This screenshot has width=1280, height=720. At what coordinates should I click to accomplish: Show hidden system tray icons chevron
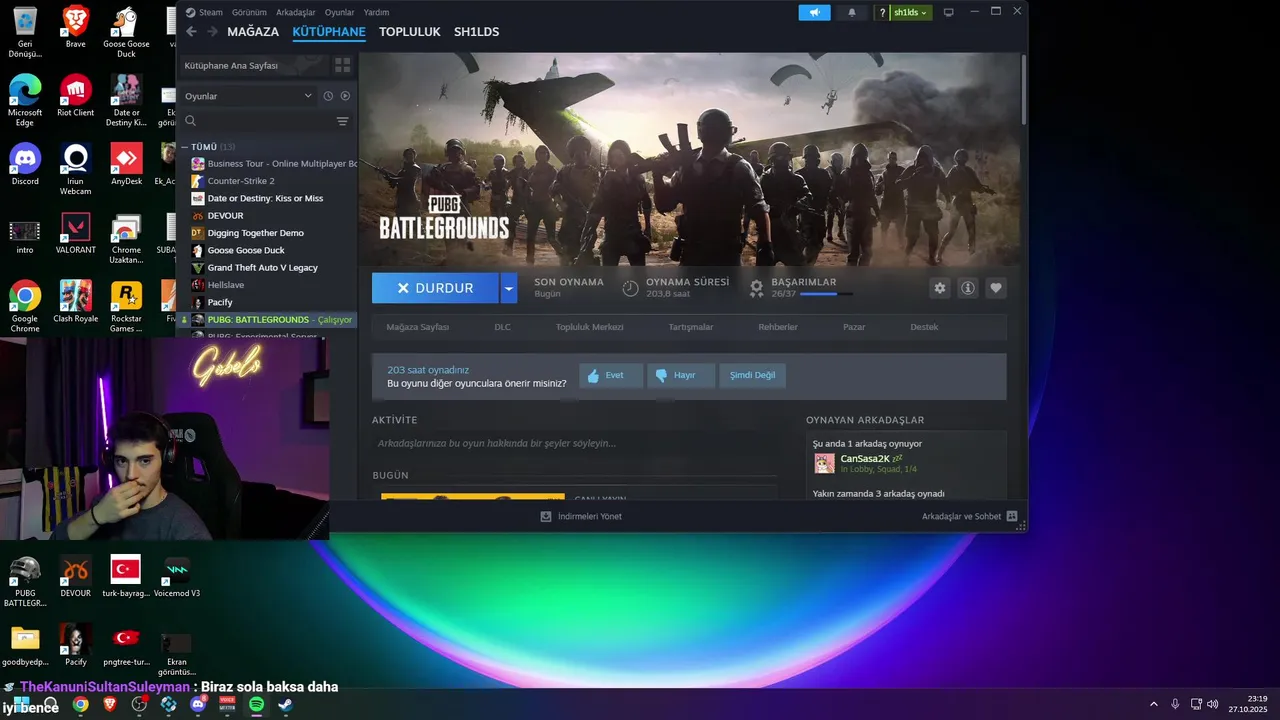[x=1153, y=704]
